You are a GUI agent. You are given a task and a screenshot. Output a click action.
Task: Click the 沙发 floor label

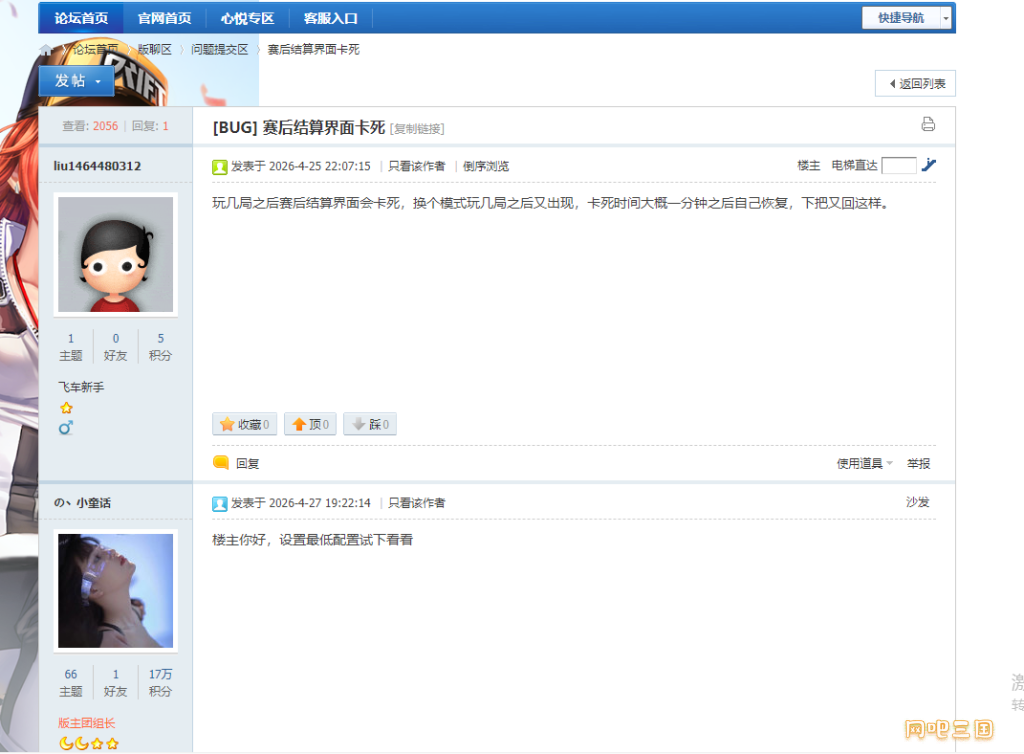[x=918, y=502]
